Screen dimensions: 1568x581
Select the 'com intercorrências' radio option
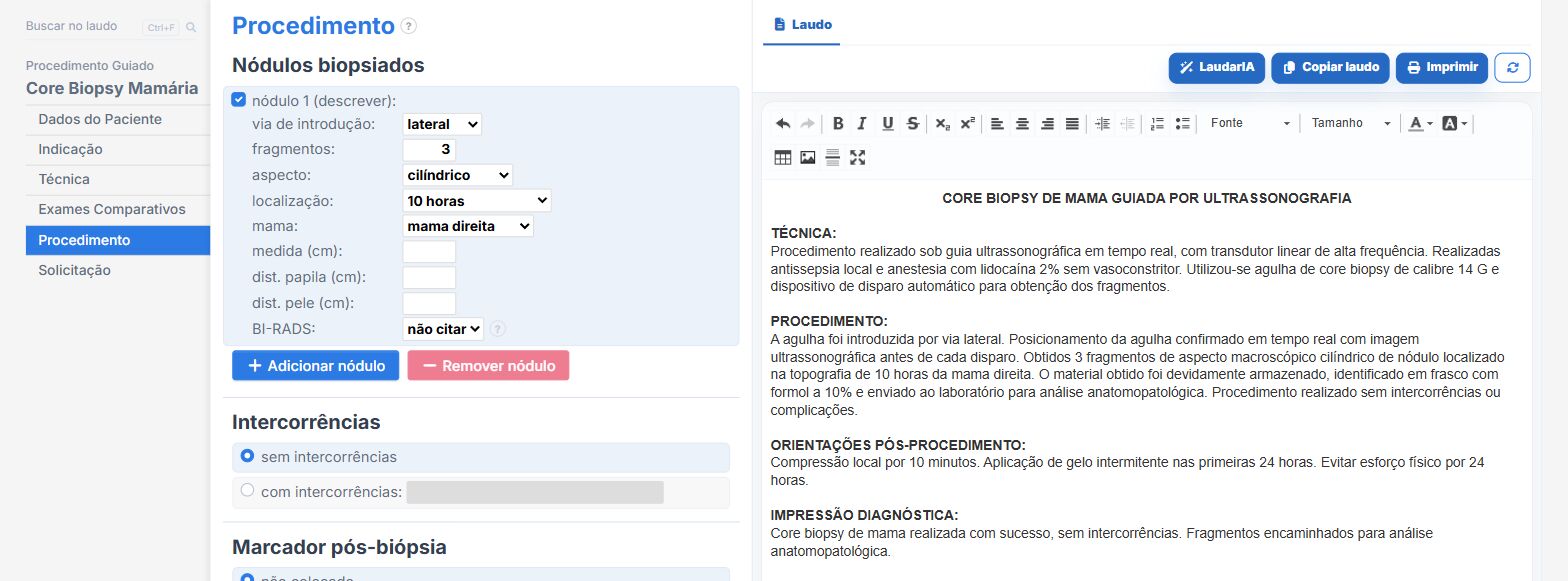tap(247, 491)
